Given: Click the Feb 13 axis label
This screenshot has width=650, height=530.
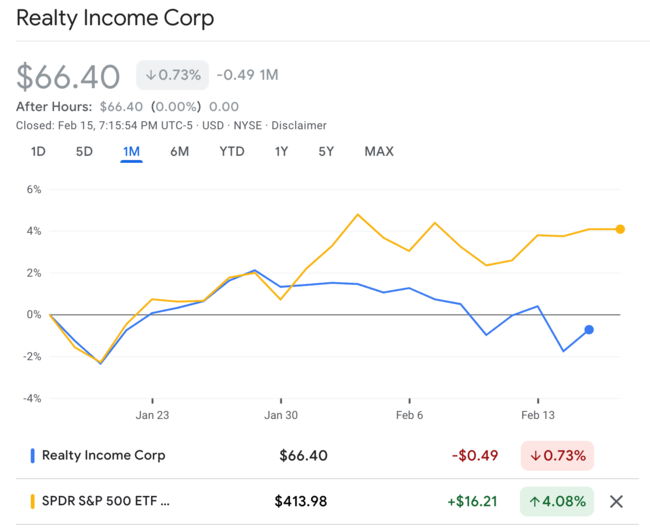Looking at the screenshot, I should tap(538, 415).
